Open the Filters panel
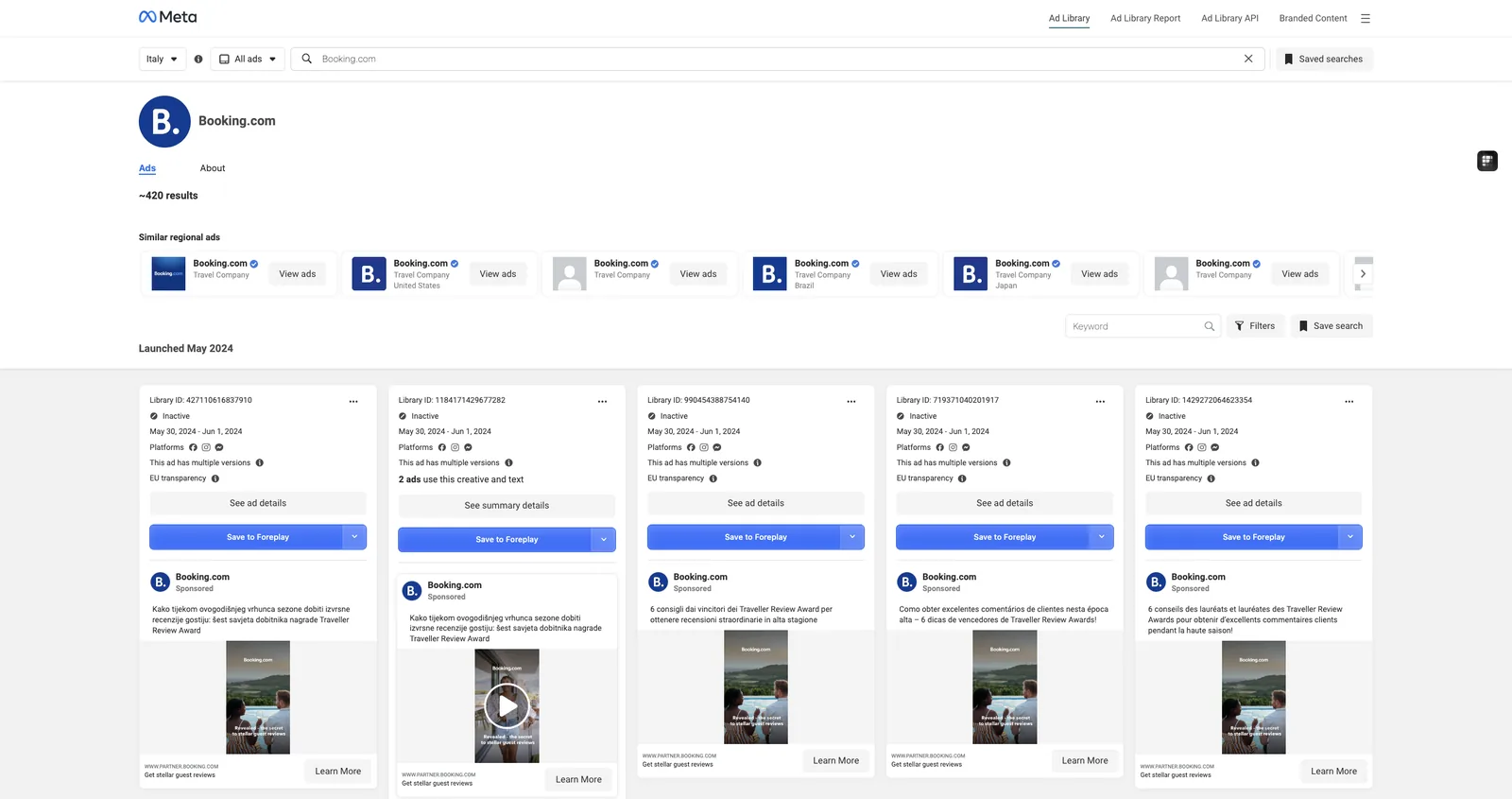 (x=1255, y=326)
